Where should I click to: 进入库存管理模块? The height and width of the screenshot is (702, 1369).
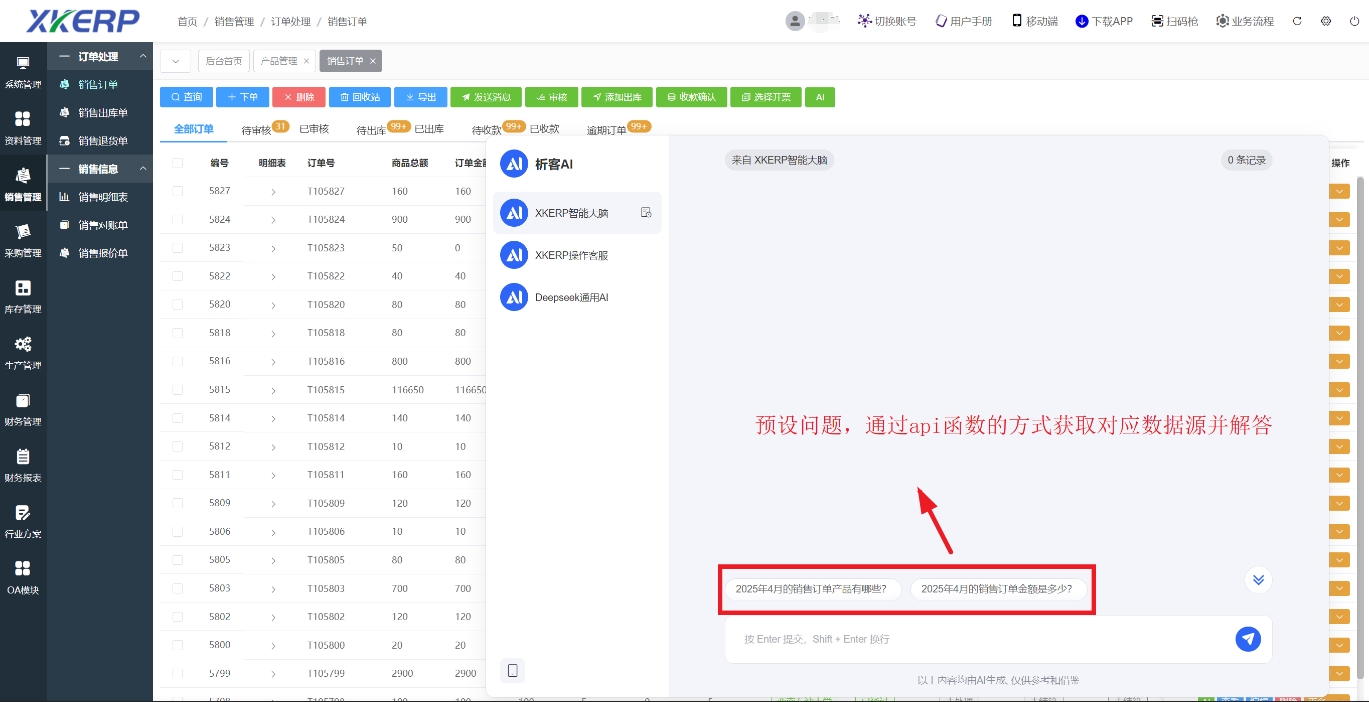click(x=22, y=296)
